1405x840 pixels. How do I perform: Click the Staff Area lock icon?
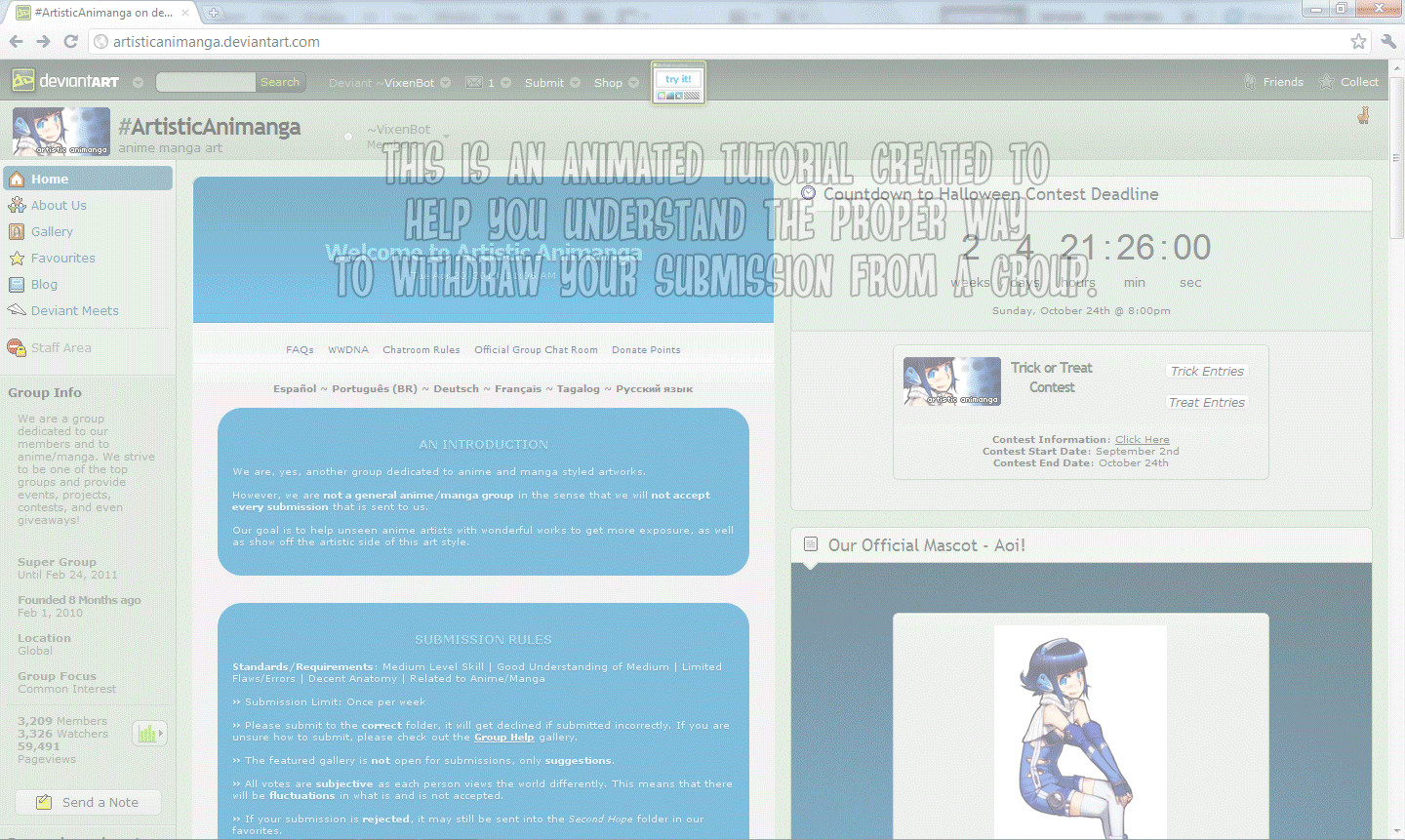tap(17, 347)
